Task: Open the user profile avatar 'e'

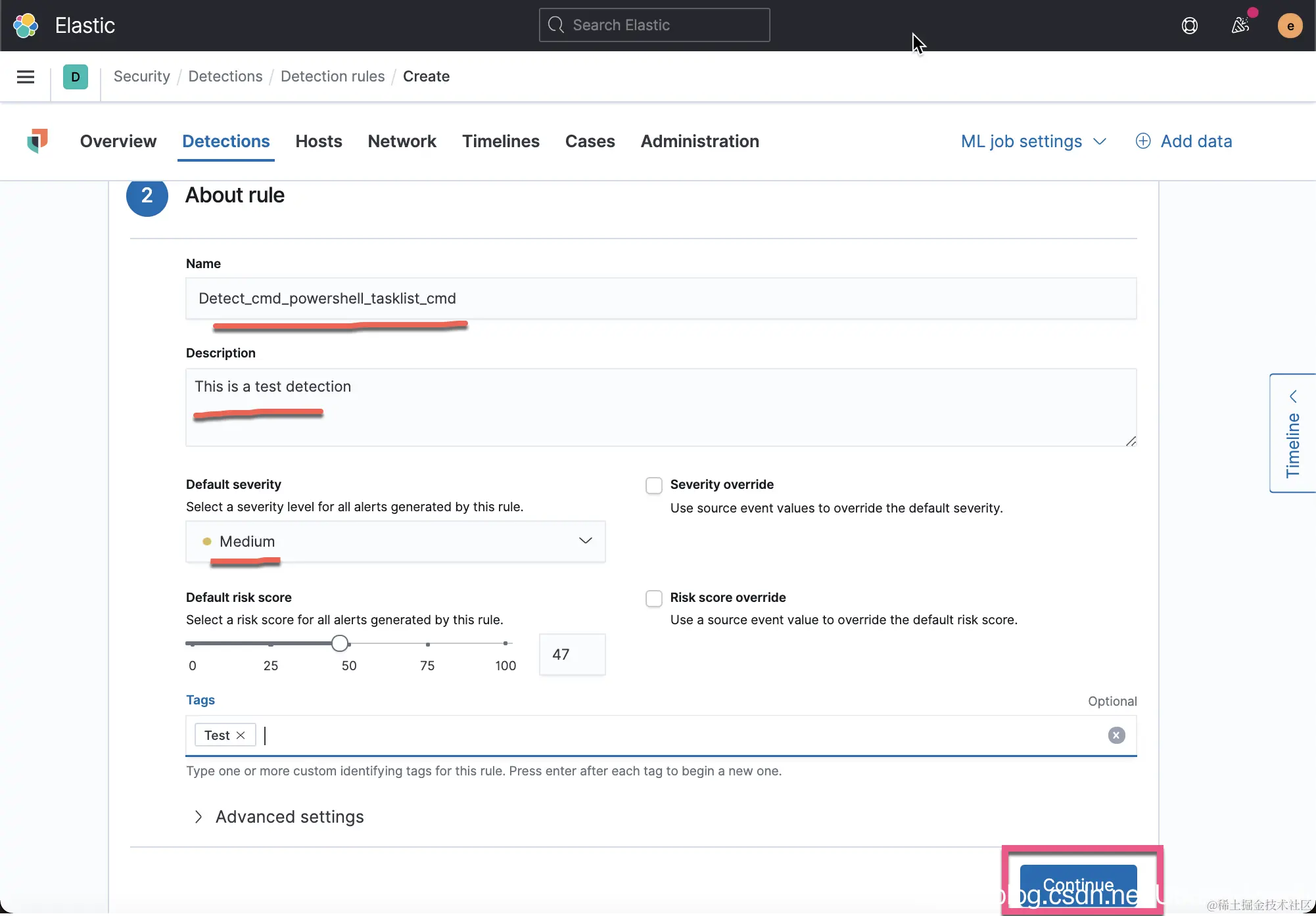Action: coord(1290,26)
